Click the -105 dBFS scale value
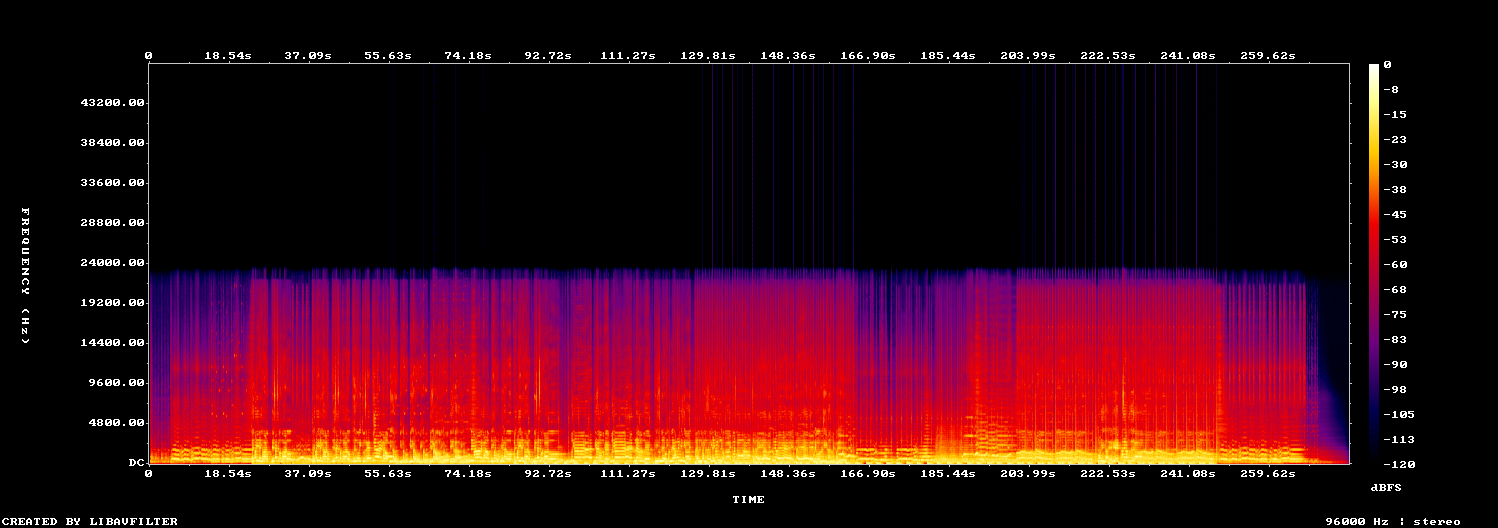 [x=1401, y=415]
